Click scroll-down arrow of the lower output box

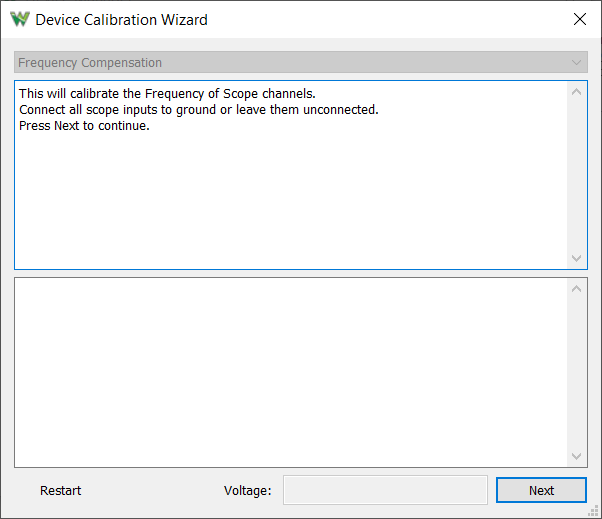(576, 456)
